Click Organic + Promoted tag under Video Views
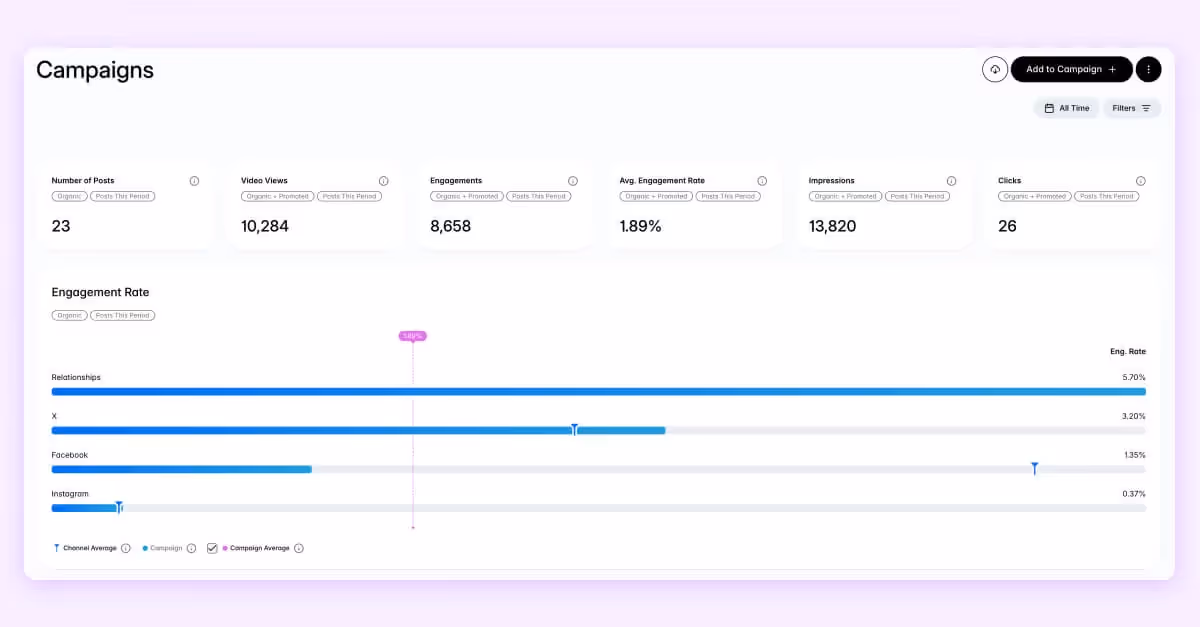 (277, 196)
